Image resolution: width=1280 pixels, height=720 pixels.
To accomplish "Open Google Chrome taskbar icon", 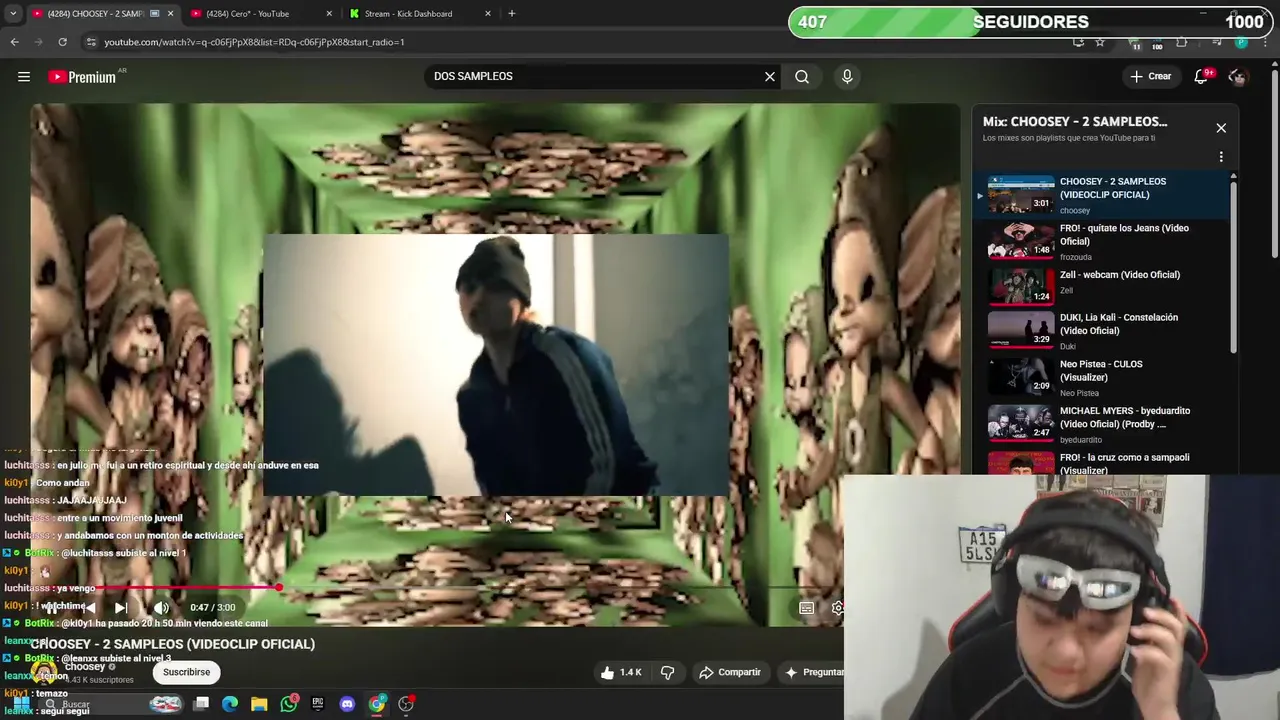I will (377, 704).
